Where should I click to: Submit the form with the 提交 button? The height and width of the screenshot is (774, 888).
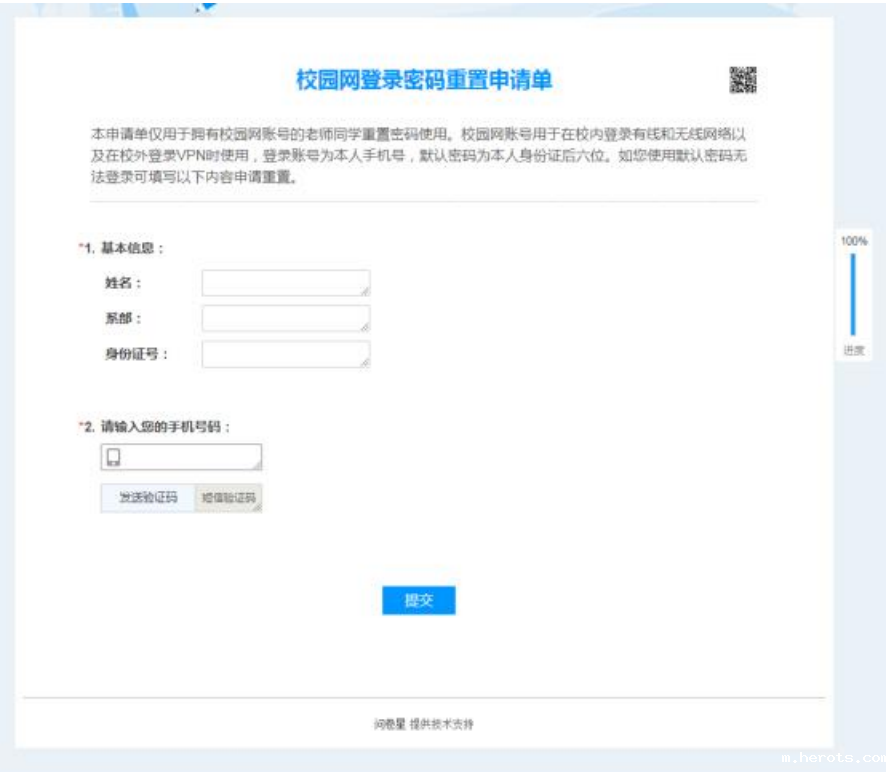(x=418, y=600)
